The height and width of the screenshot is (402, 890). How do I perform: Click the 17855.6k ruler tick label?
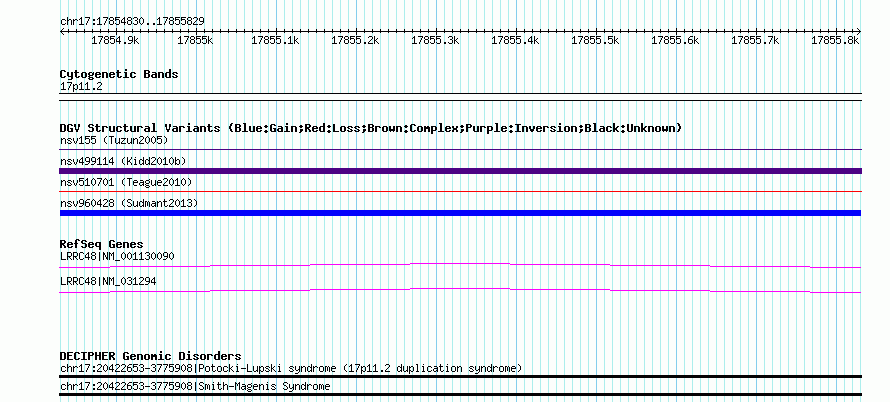point(675,40)
